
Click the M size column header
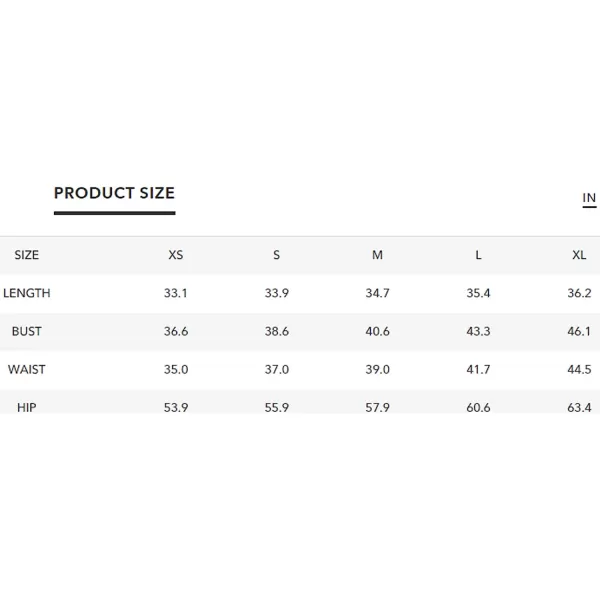[377, 255]
